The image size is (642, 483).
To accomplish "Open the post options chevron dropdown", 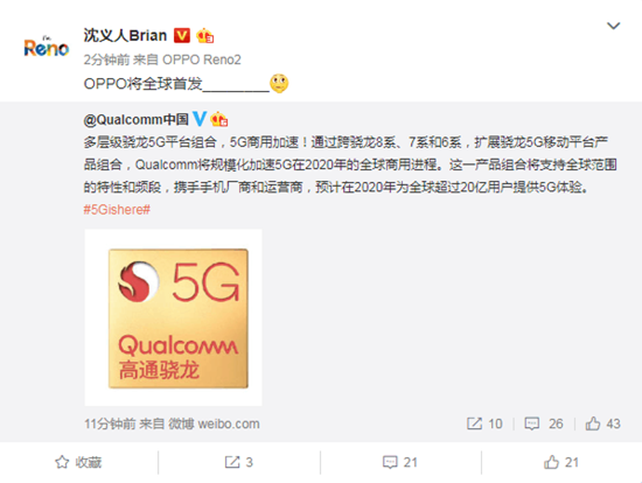I will coord(613,26).
